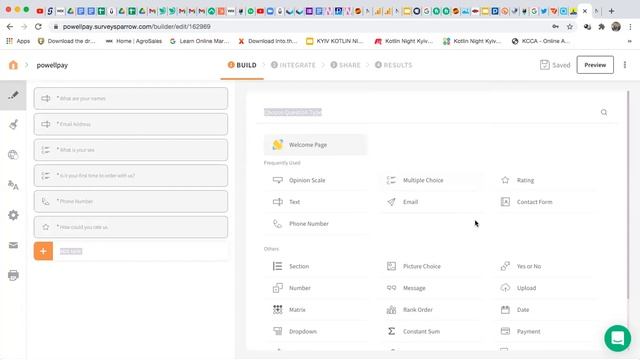Switch to the BUILD tab
This screenshot has height=360, width=640.
click(242, 65)
